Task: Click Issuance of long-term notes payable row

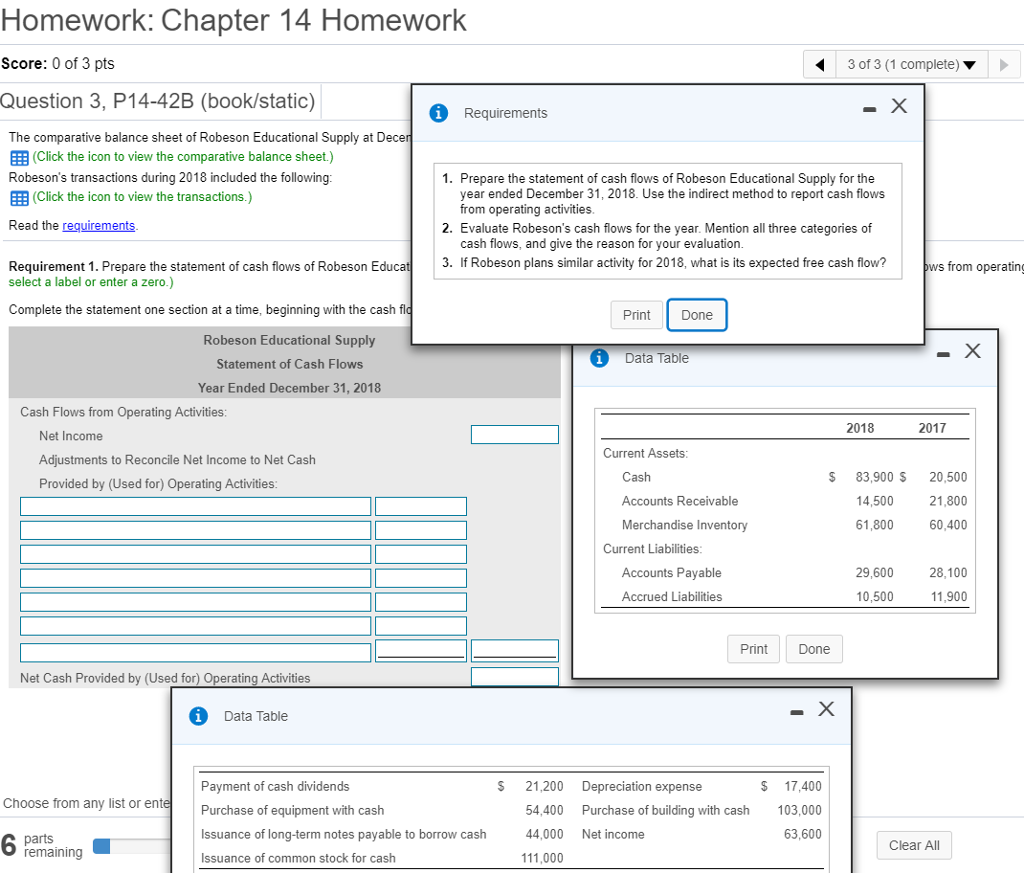Action: (382, 834)
